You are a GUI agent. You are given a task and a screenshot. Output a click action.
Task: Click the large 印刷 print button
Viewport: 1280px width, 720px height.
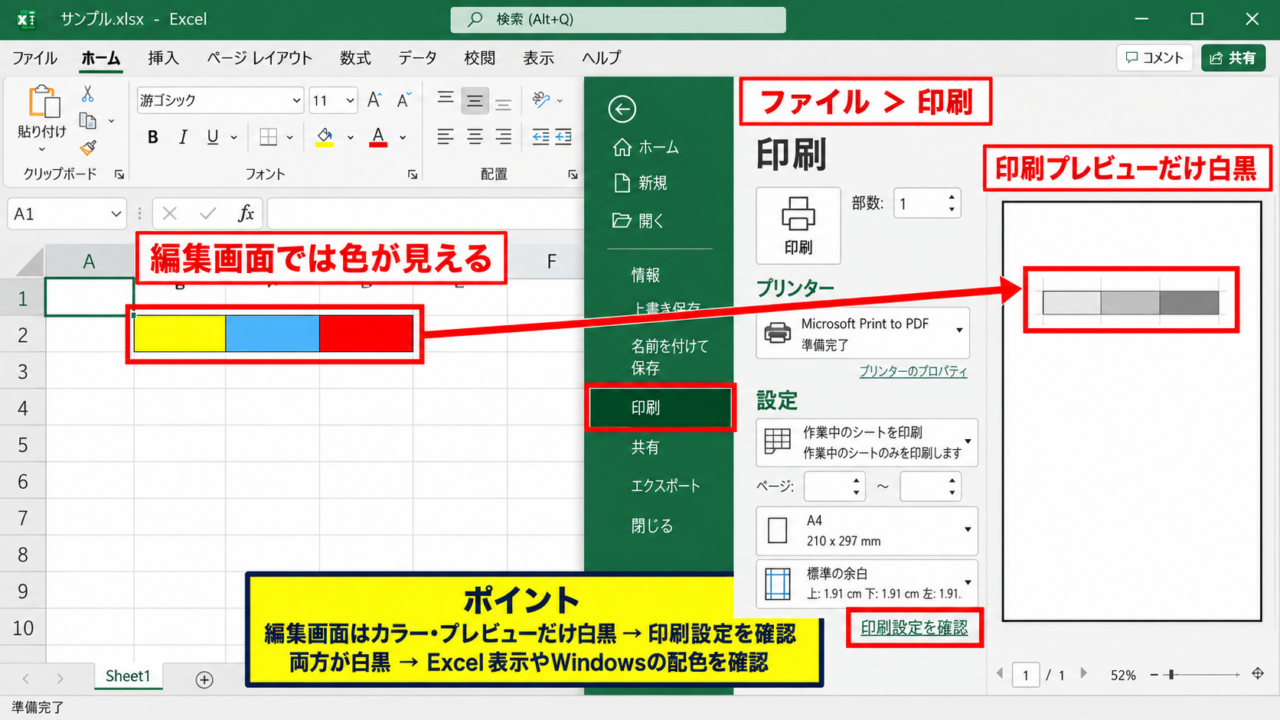coord(798,225)
